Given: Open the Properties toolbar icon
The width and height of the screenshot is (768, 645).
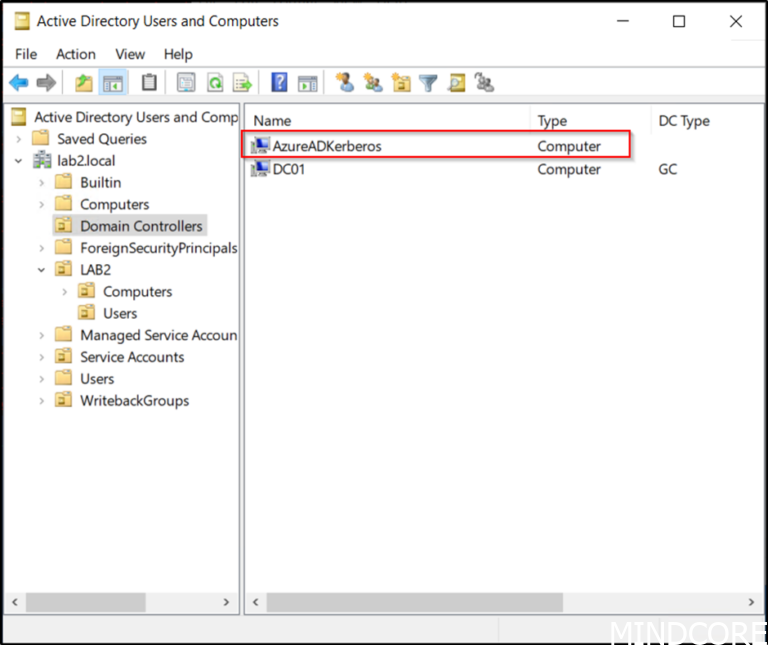Looking at the screenshot, I should pyautogui.click(x=186, y=83).
